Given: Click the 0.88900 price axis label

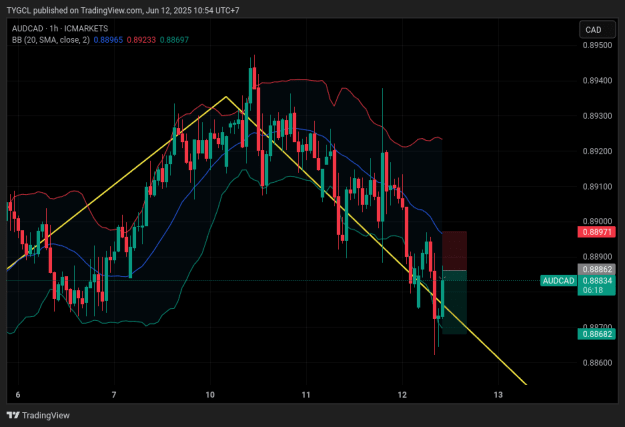Looking at the screenshot, I should (597, 257).
